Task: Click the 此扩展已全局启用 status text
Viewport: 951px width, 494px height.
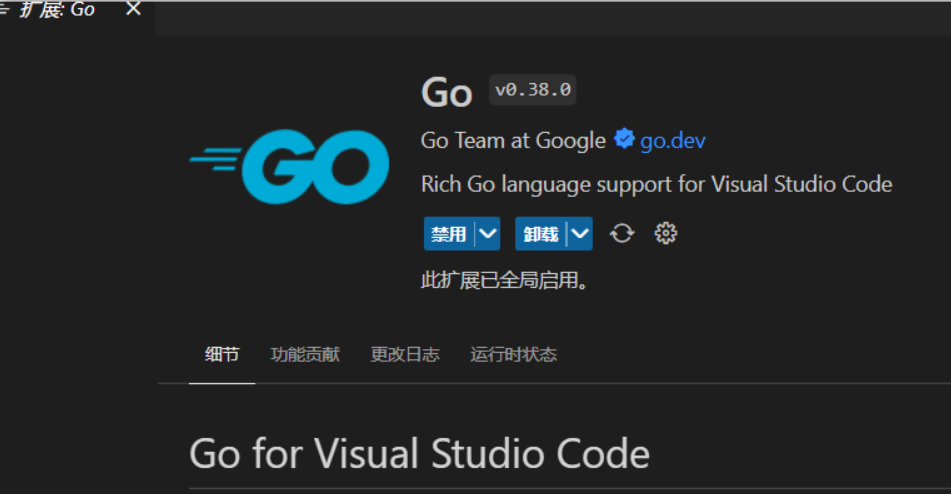Action: coord(505,281)
